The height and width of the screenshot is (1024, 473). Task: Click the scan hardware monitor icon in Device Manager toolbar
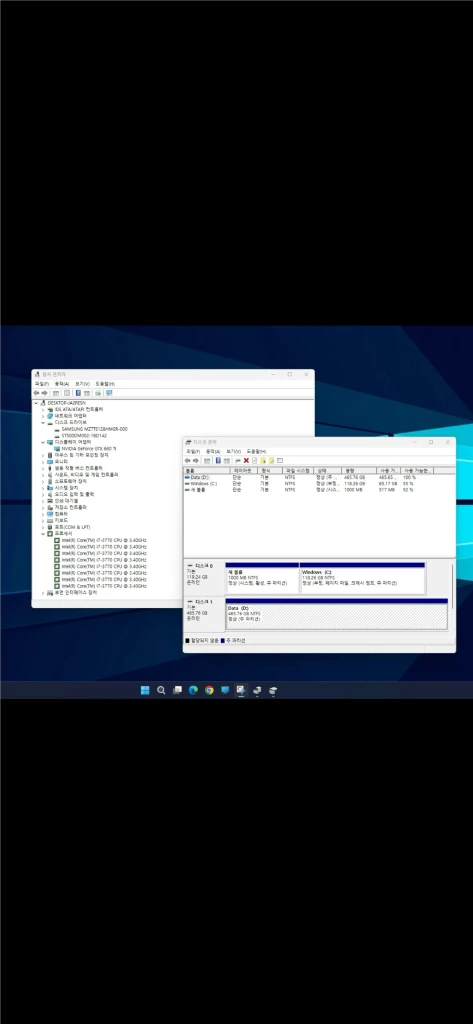109,393
